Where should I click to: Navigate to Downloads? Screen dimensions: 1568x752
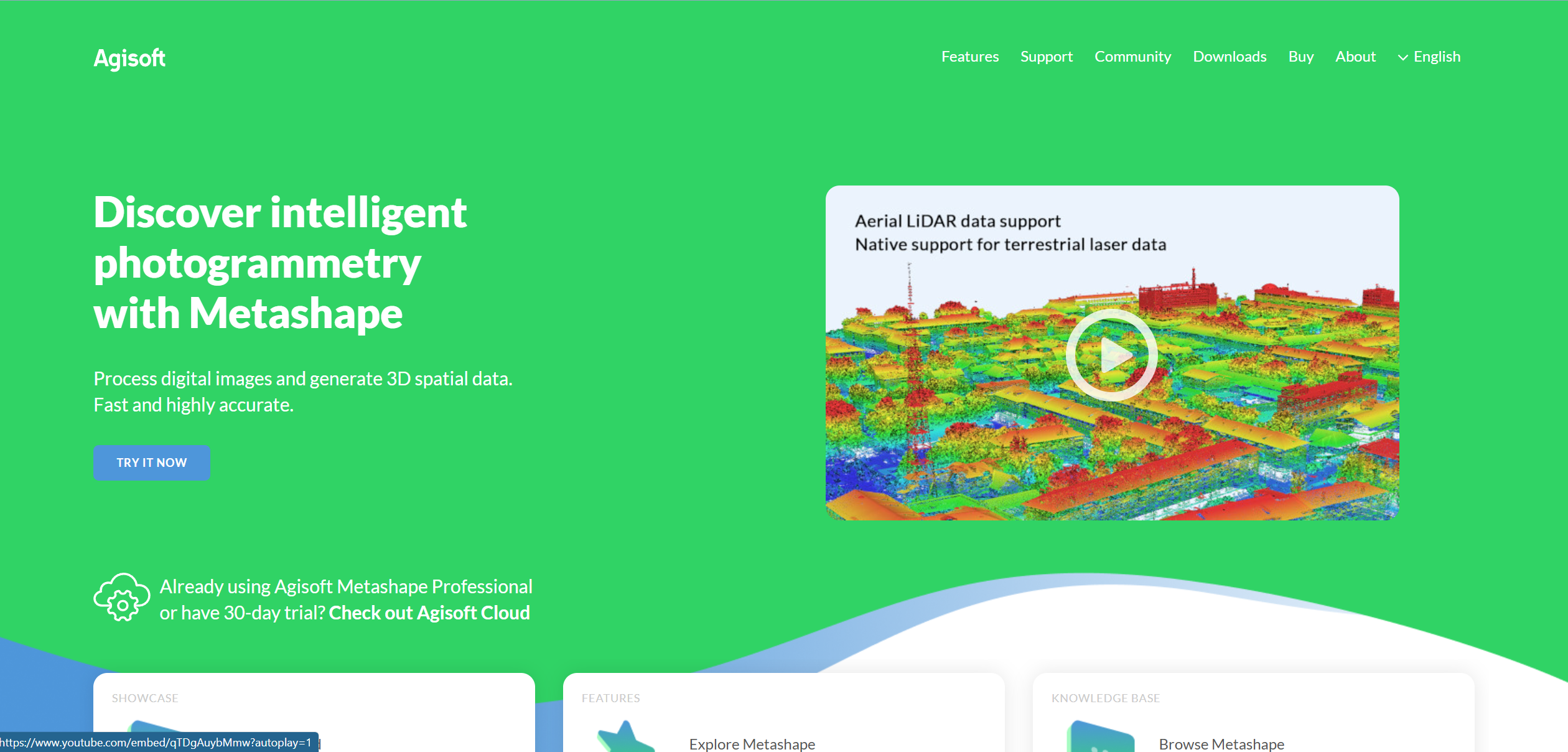[1229, 57]
